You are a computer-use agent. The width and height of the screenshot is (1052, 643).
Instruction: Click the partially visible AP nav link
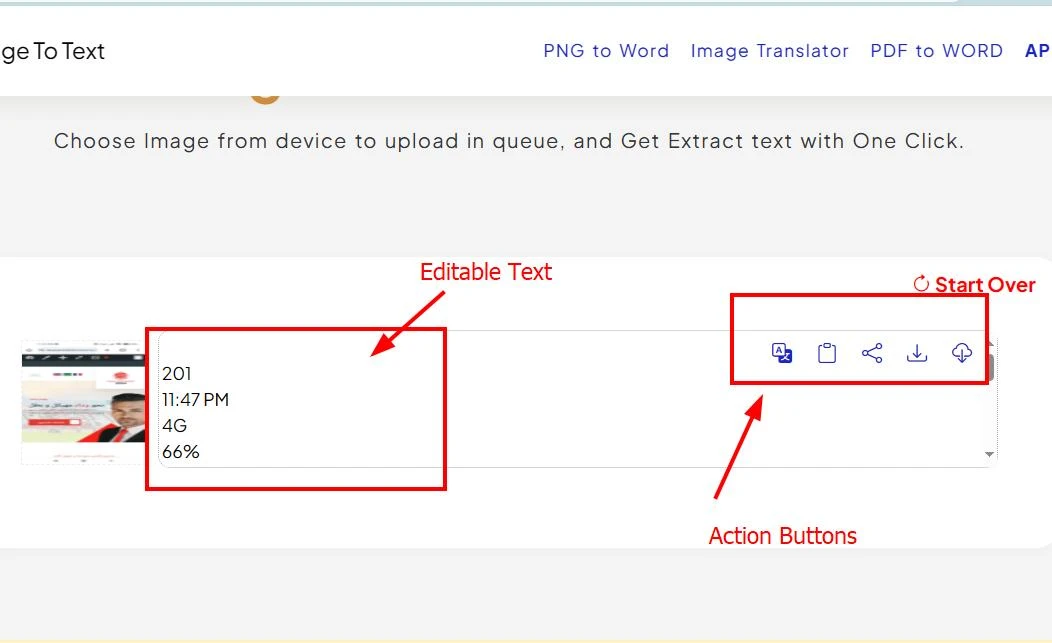point(1037,51)
